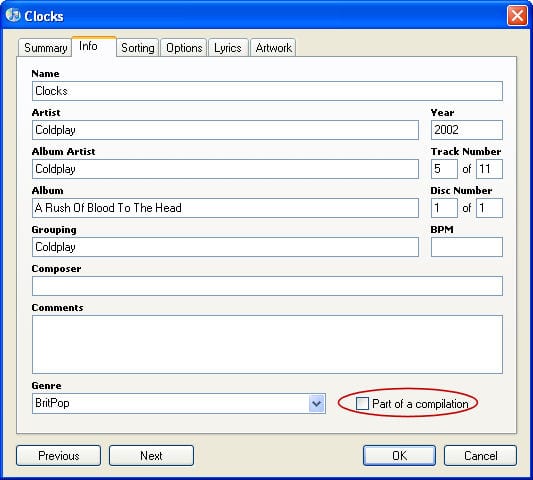The image size is (533, 480).
Task: Switch to the Artwork tab
Action: 273,48
